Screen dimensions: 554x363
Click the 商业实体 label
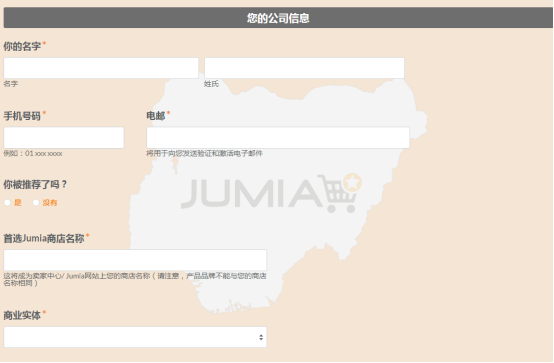click(x=22, y=315)
